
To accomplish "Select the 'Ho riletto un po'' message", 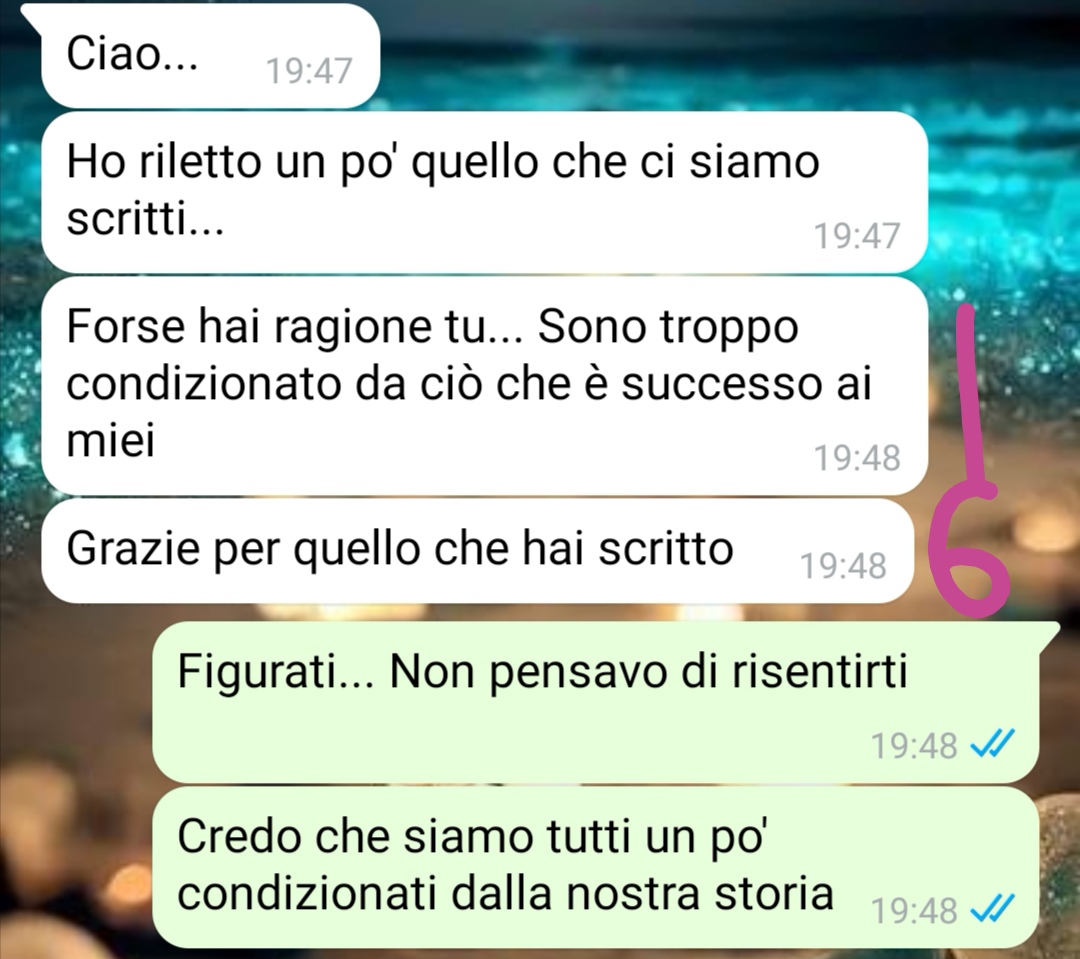I will [x=484, y=192].
